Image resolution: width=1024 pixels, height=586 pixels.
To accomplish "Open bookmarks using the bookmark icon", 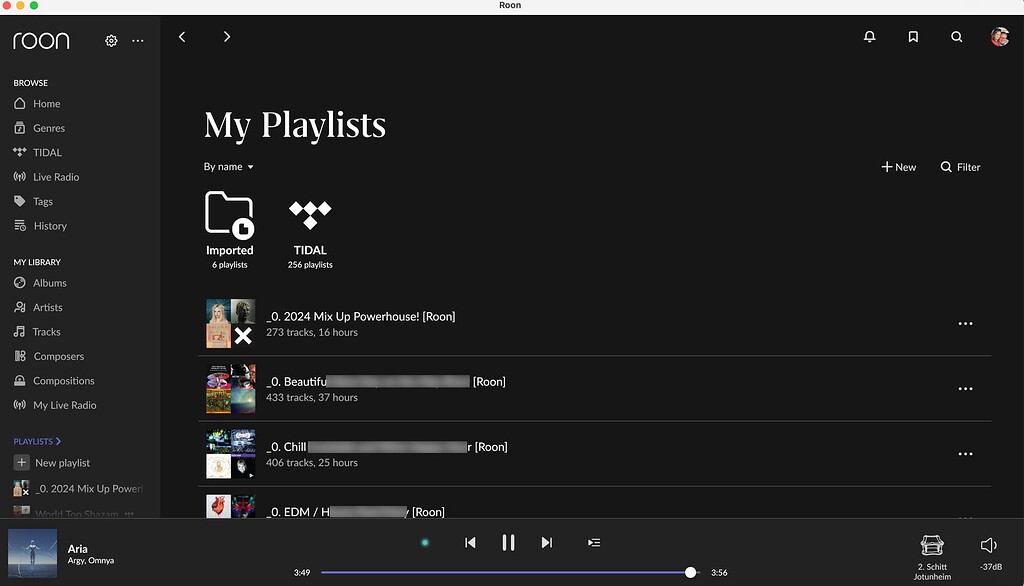I will click(912, 36).
